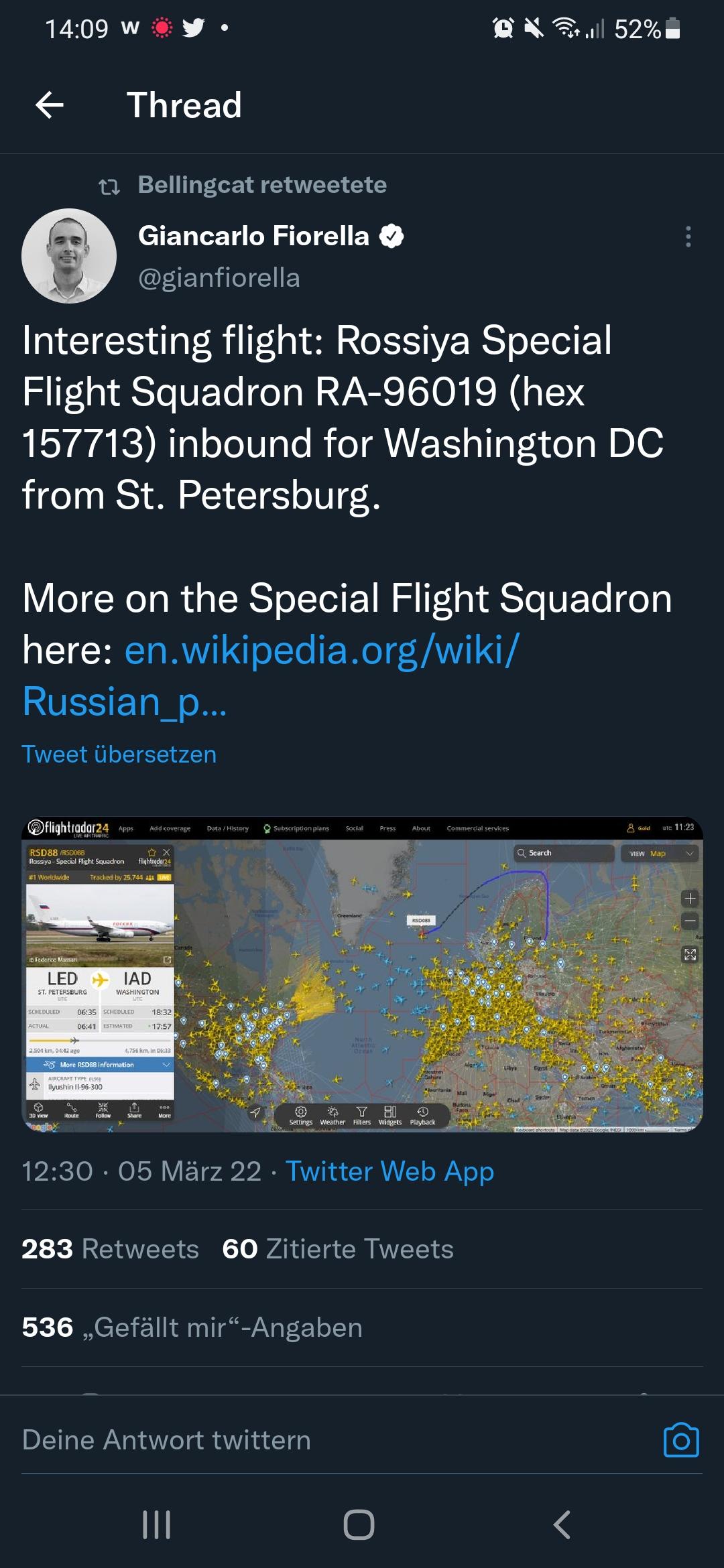Tap Tweet übersetzen to translate
The width and height of the screenshot is (724, 1568).
(119, 755)
